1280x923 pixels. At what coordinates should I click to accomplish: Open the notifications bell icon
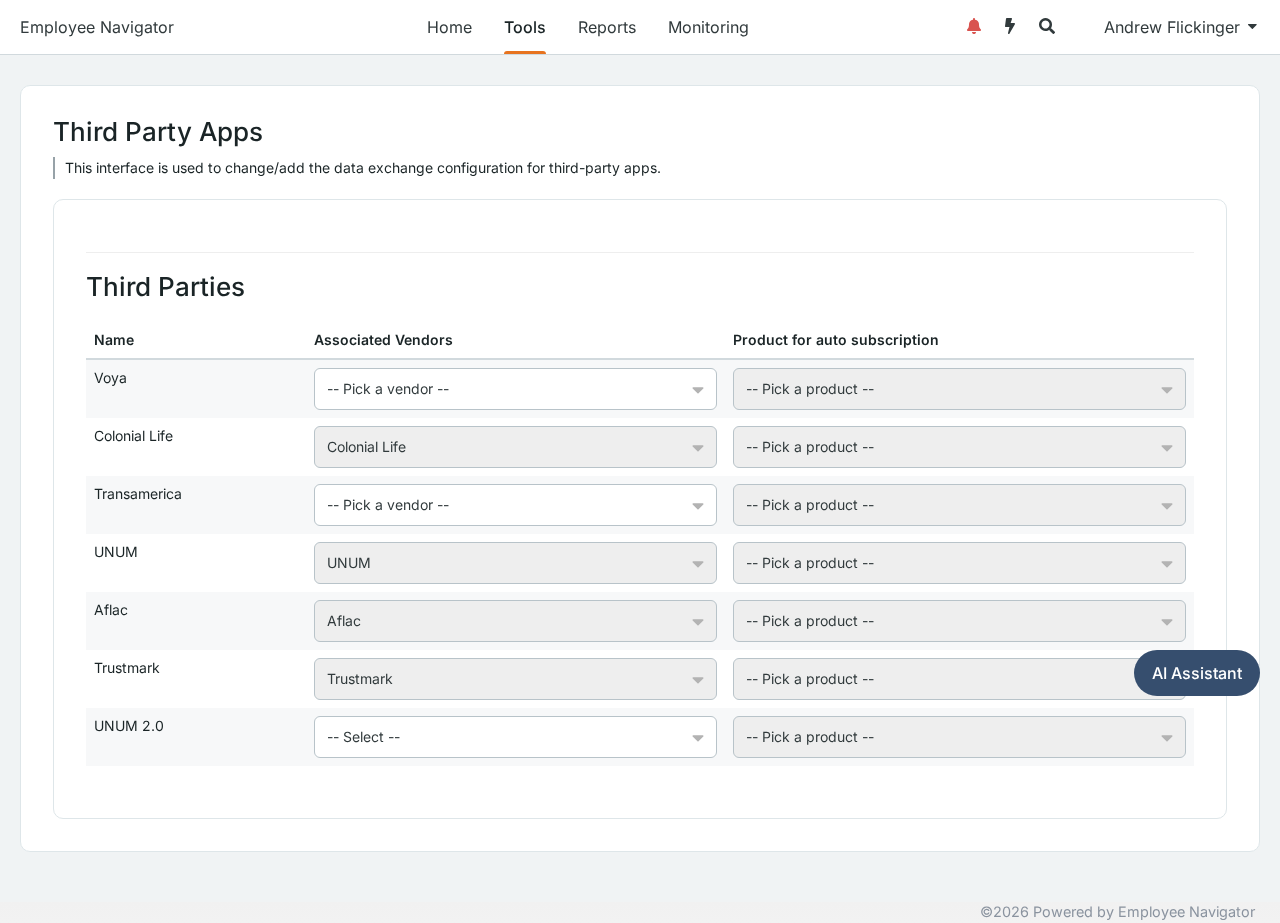click(974, 27)
